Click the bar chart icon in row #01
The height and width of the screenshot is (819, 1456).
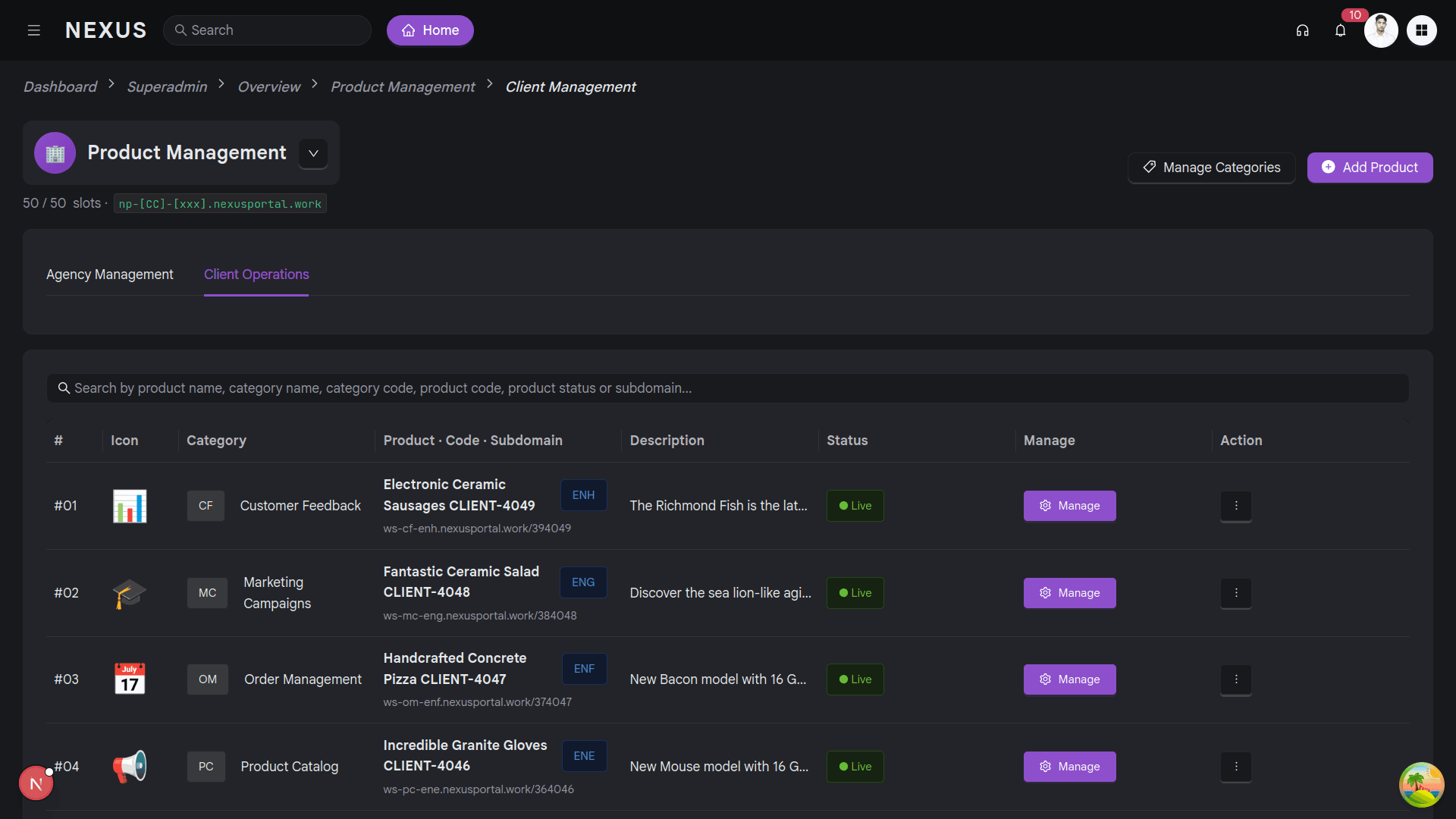tap(130, 506)
